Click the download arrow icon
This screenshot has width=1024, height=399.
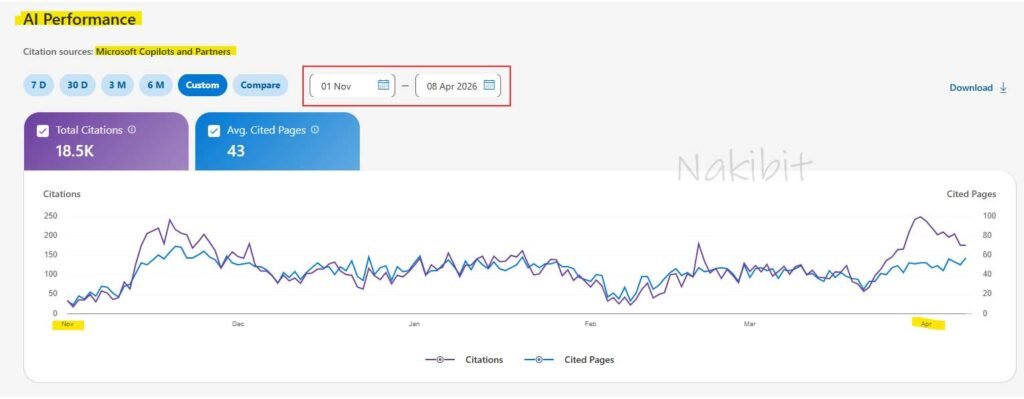coord(1003,88)
